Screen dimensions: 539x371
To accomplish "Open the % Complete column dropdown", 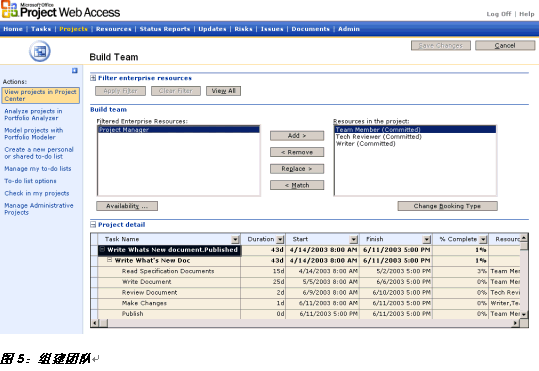I will 483,239.
